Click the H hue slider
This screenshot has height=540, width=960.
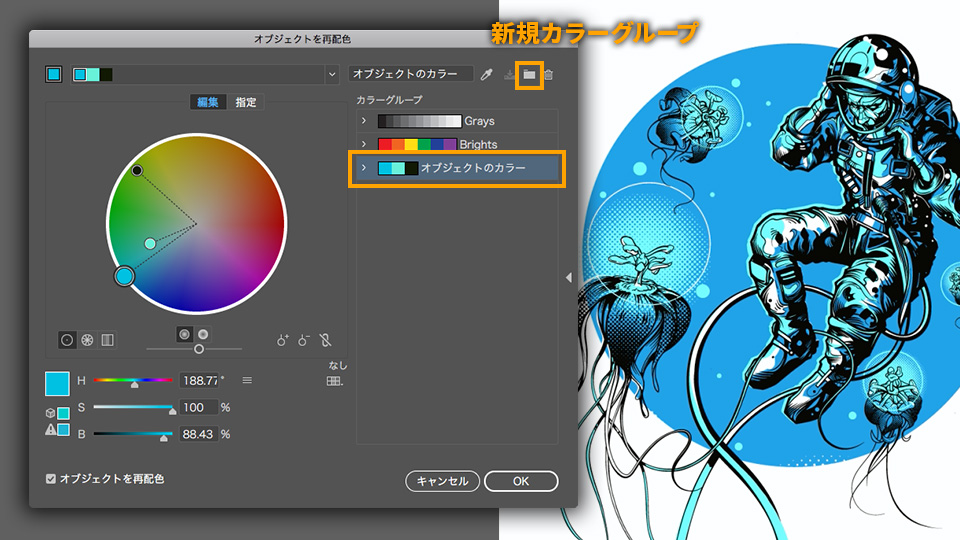[x=133, y=381]
